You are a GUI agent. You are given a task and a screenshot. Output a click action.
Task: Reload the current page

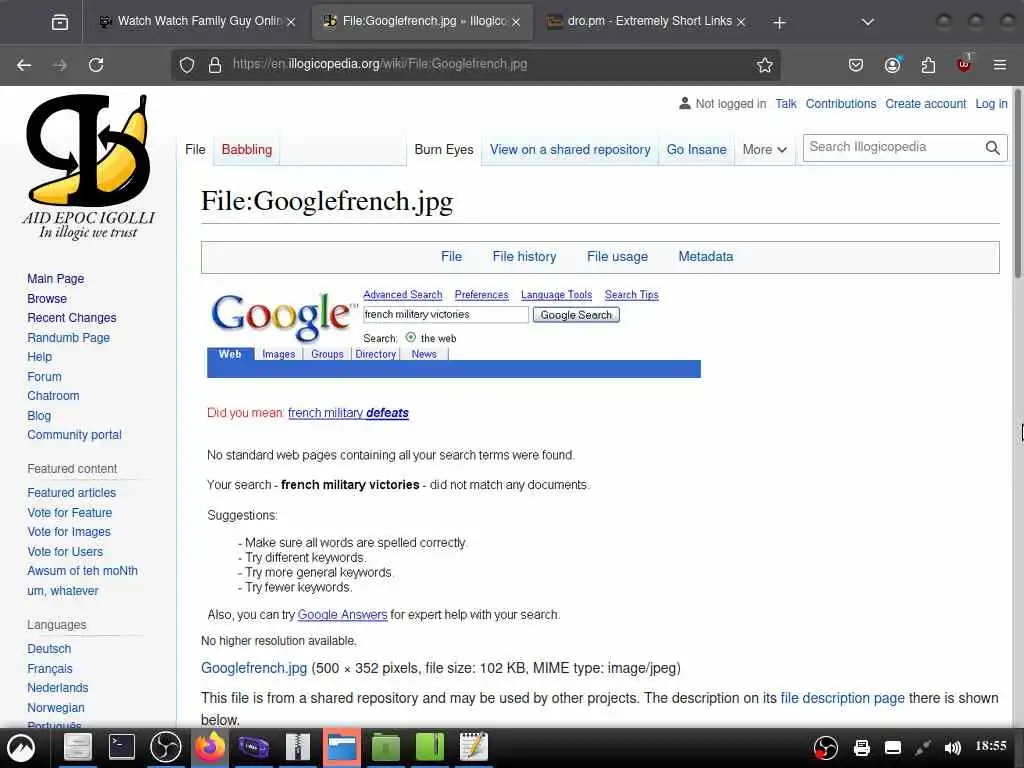(96, 65)
